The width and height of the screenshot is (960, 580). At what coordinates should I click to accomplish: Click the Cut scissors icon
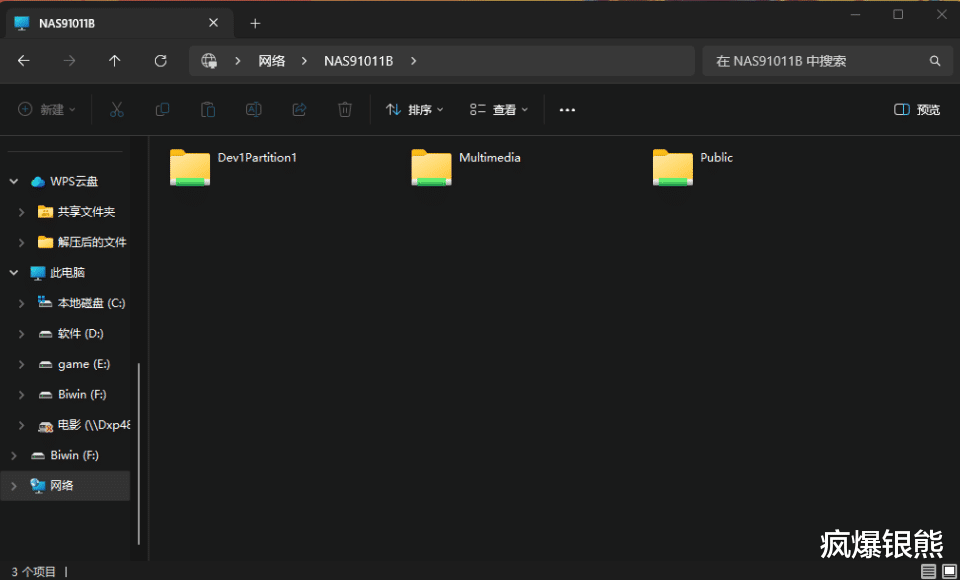(x=116, y=110)
